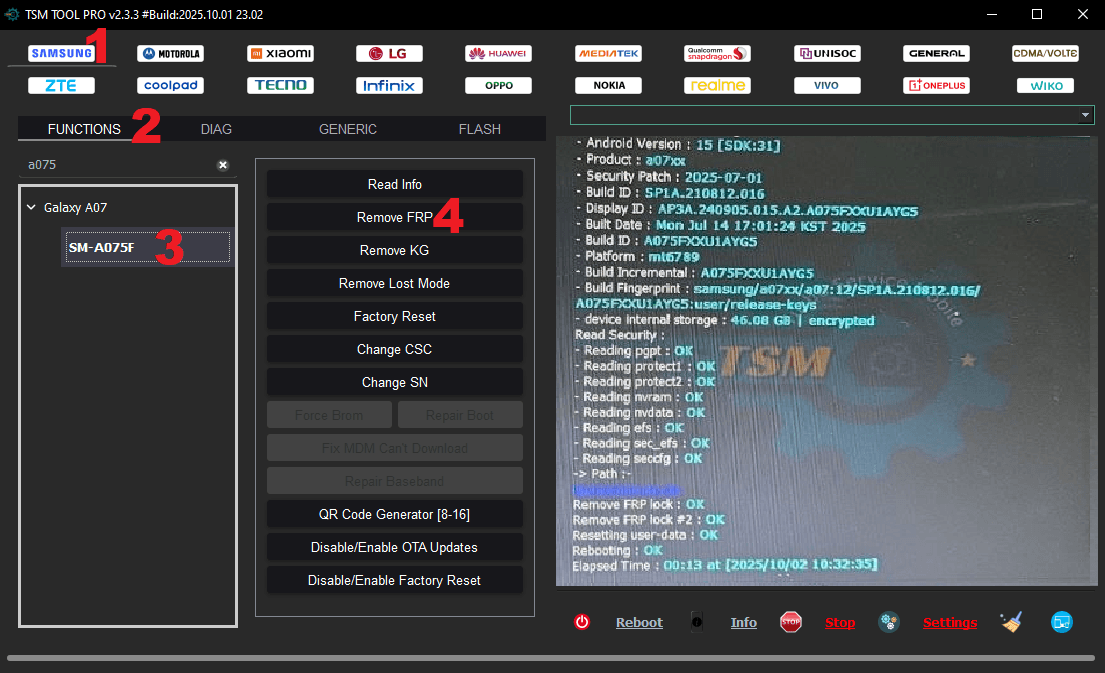Select the MediaTek brand logo
1105x673 pixels.
608,53
